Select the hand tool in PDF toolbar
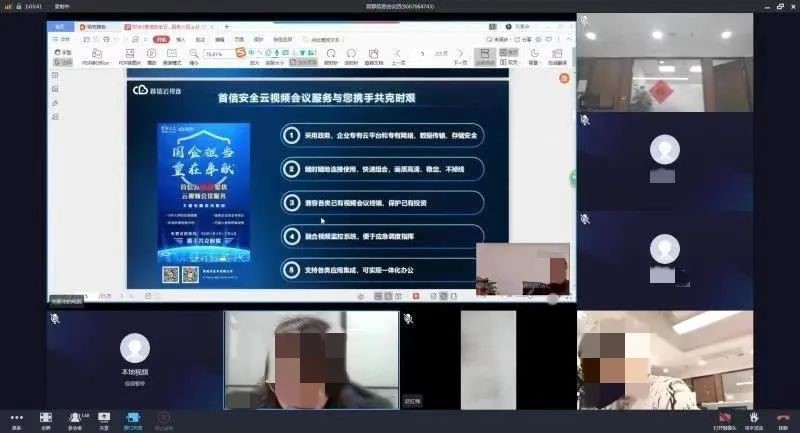800x433 pixels. click(x=63, y=52)
